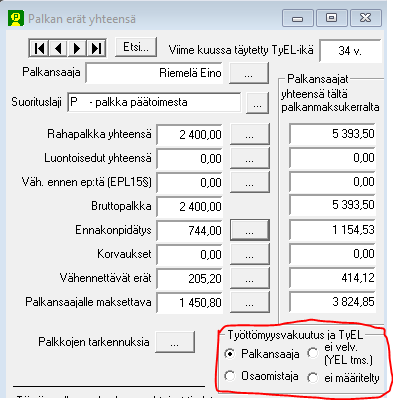Open the Etsi... search button
The image size is (393, 400).
click(x=136, y=47)
